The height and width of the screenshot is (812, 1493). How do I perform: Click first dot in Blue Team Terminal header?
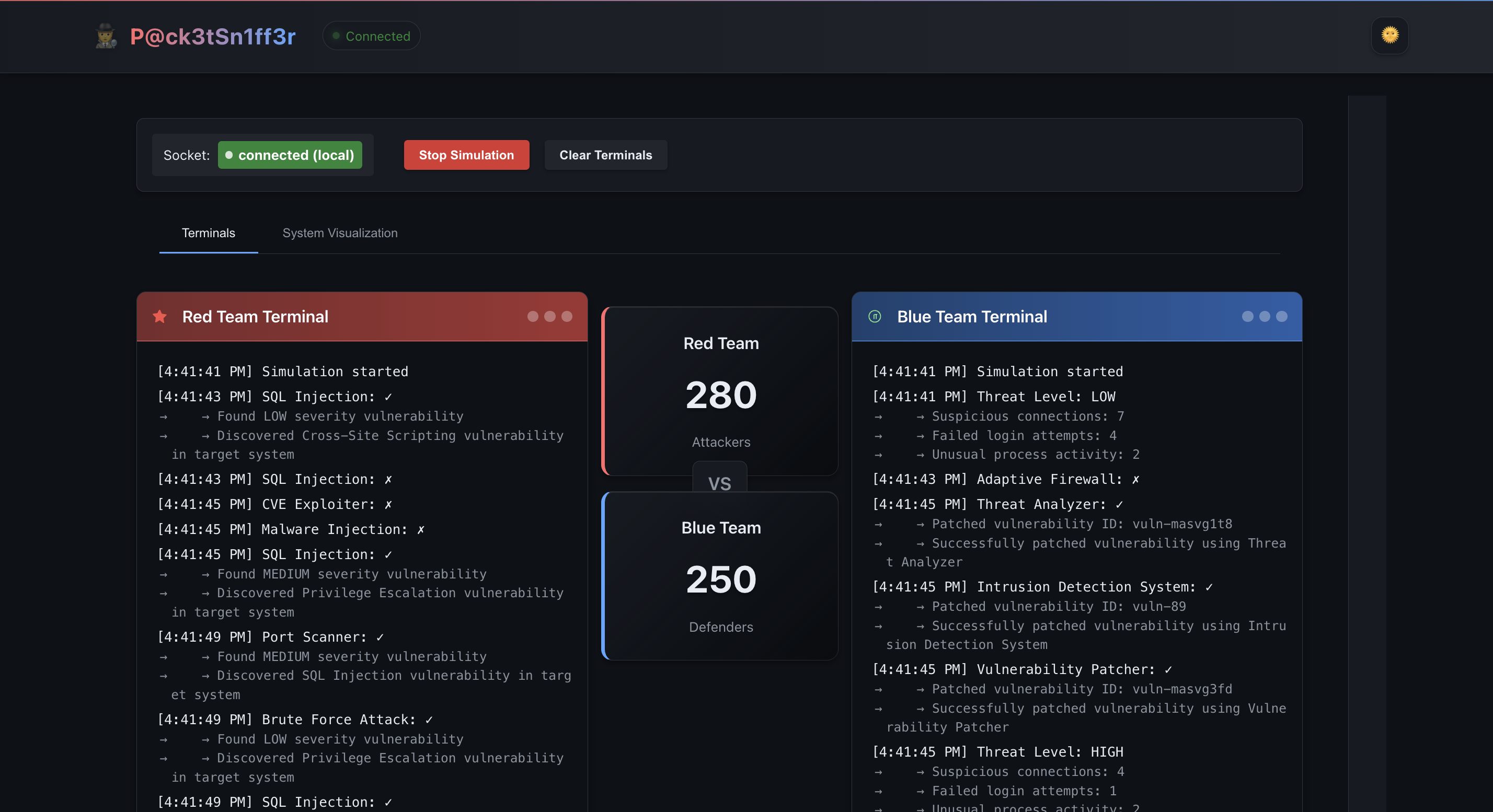point(1247,316)
